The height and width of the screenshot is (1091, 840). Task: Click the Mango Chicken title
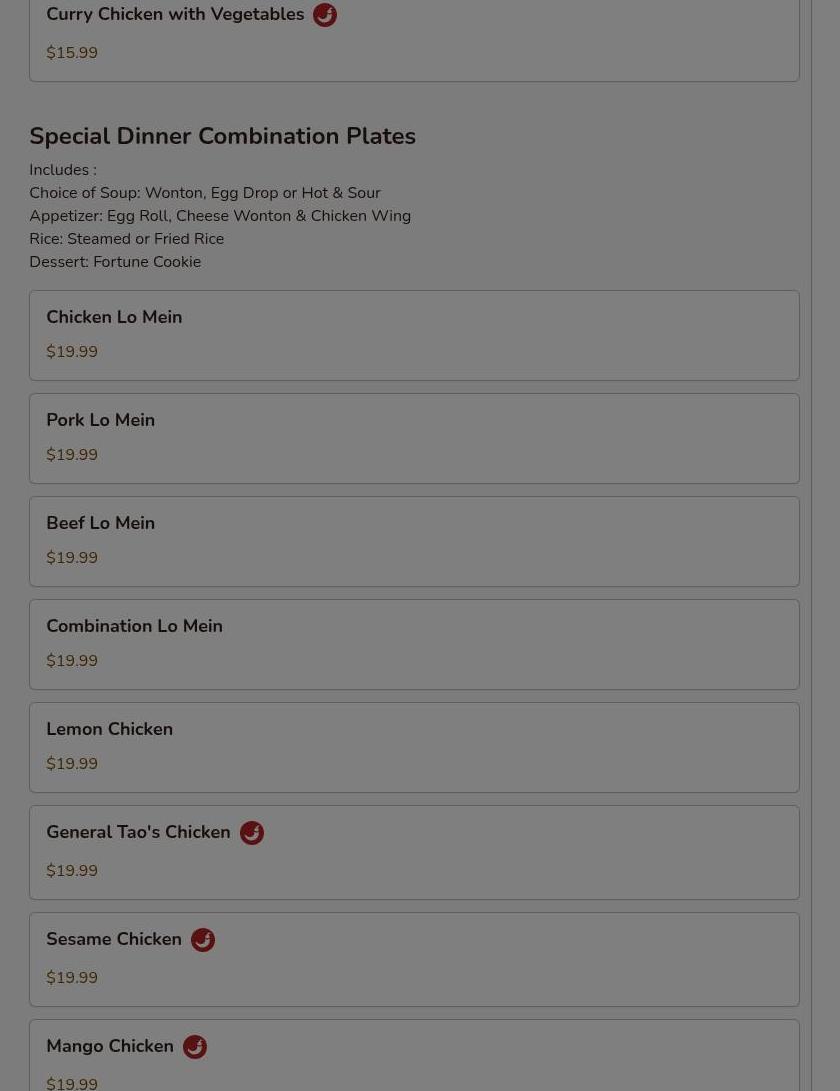click(x=109, y=1046)
